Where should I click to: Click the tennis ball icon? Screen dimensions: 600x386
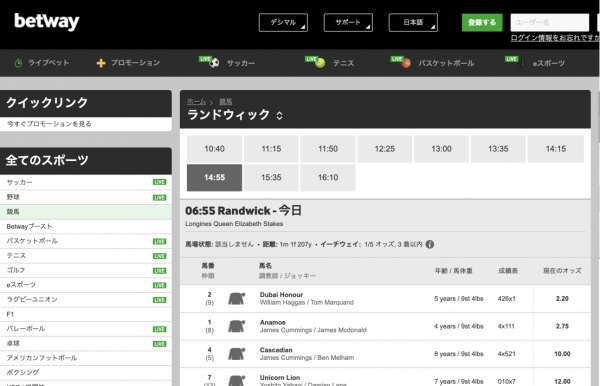(320, 62)
